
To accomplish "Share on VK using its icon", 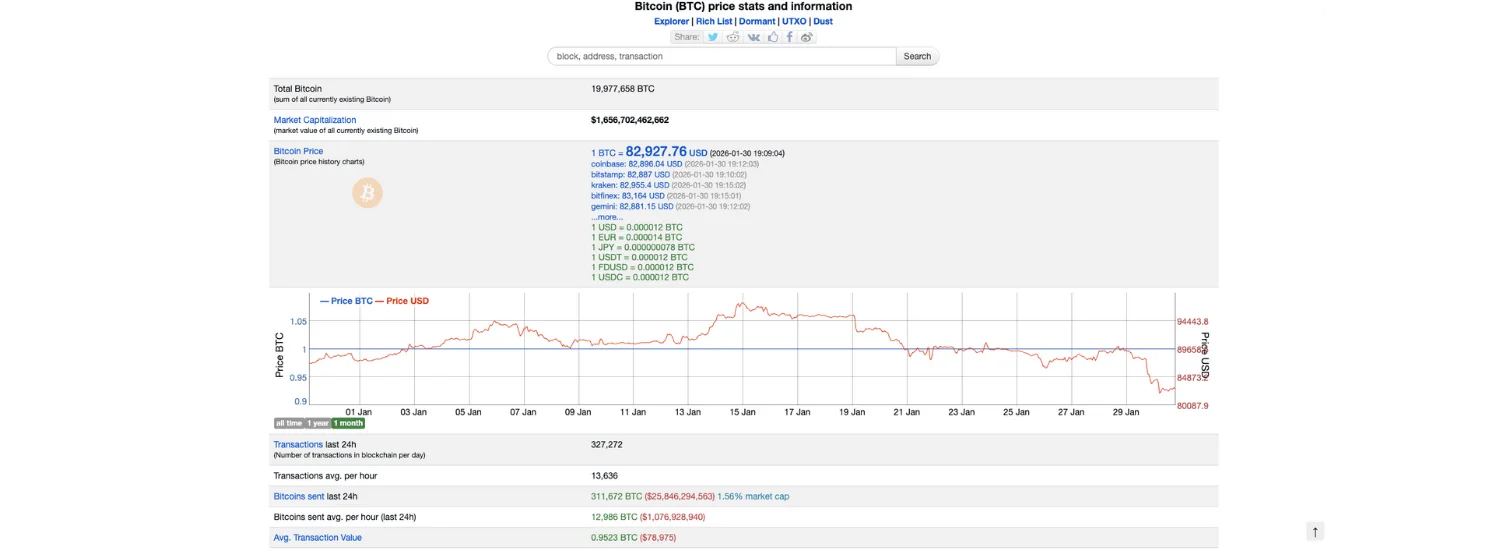I will coord(754,37).
